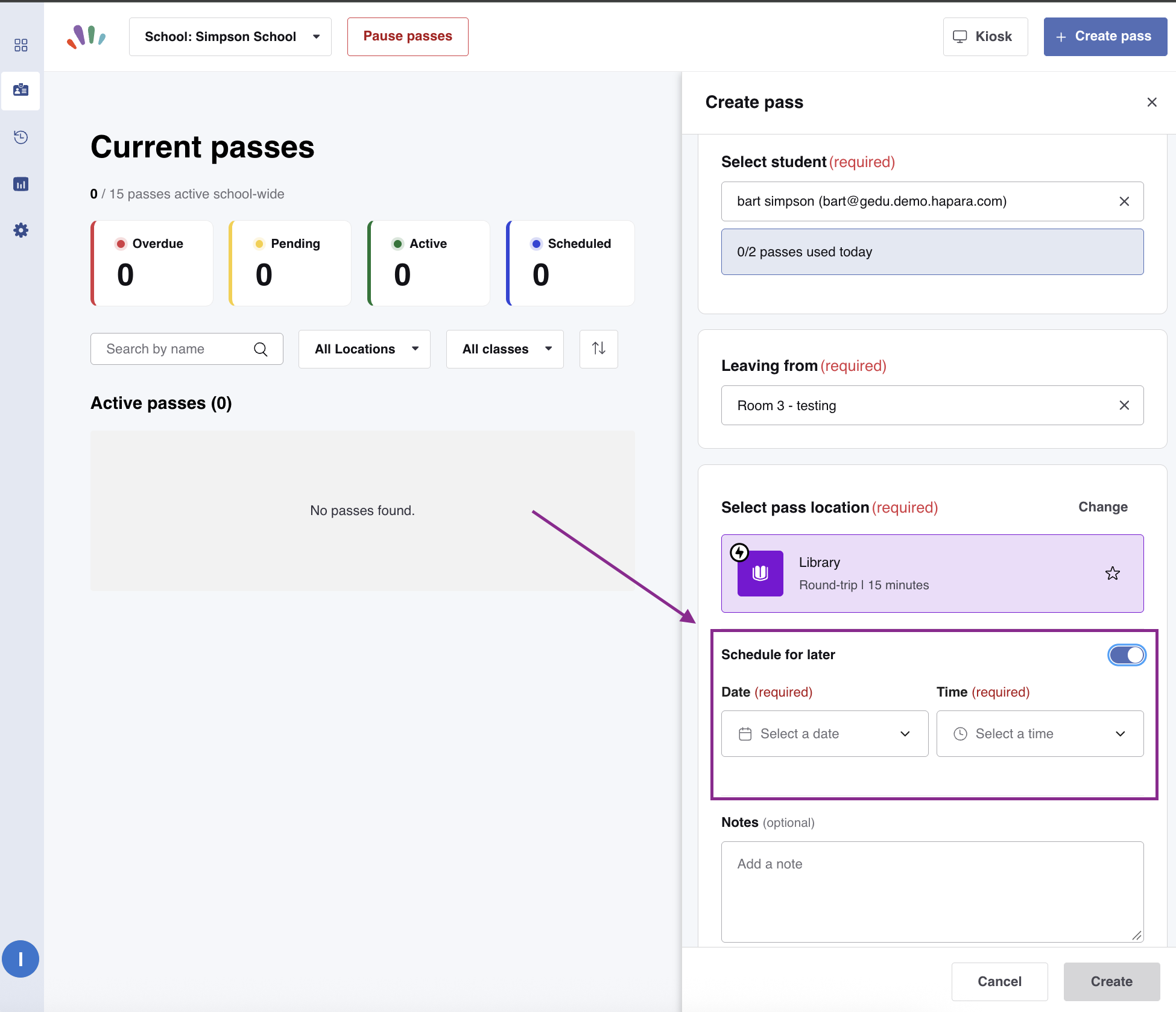Viewport: 1176px width, 1012px height.
Task: Clear the selected student bart simpson
Action: pos(1124,201)
